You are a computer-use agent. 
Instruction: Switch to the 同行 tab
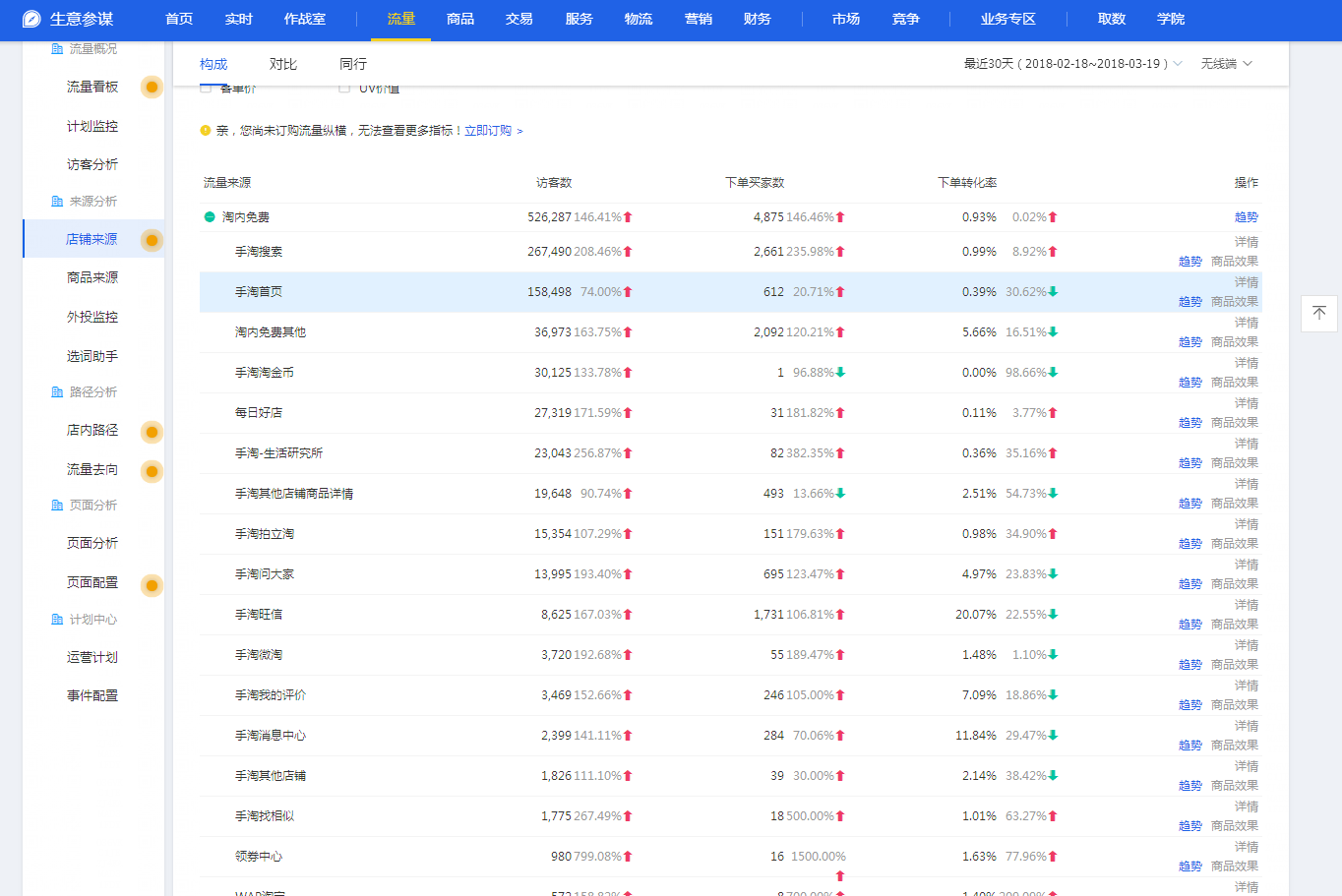[353, 64]
